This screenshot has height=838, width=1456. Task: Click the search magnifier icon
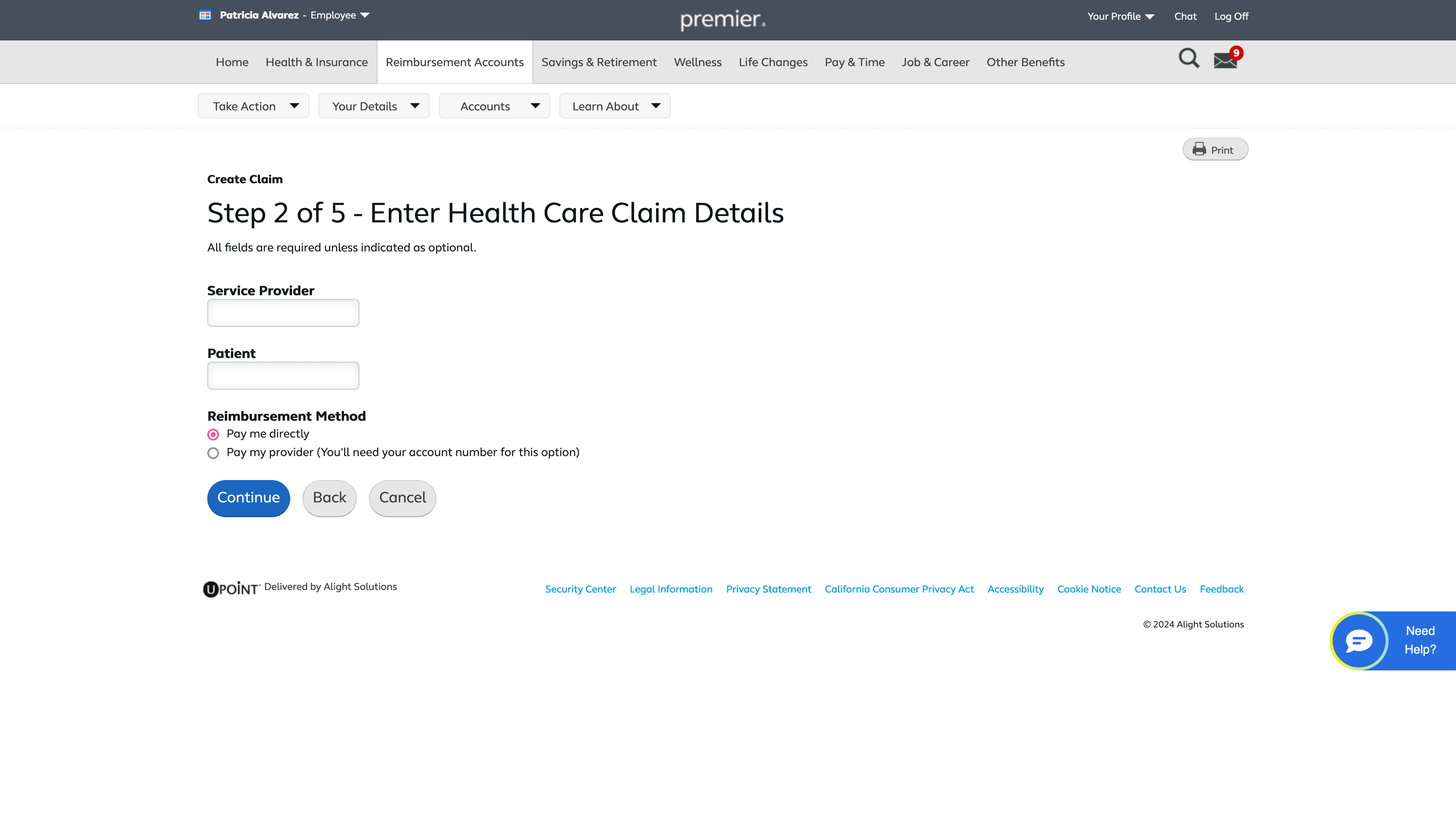click(x=1188, y=59)
